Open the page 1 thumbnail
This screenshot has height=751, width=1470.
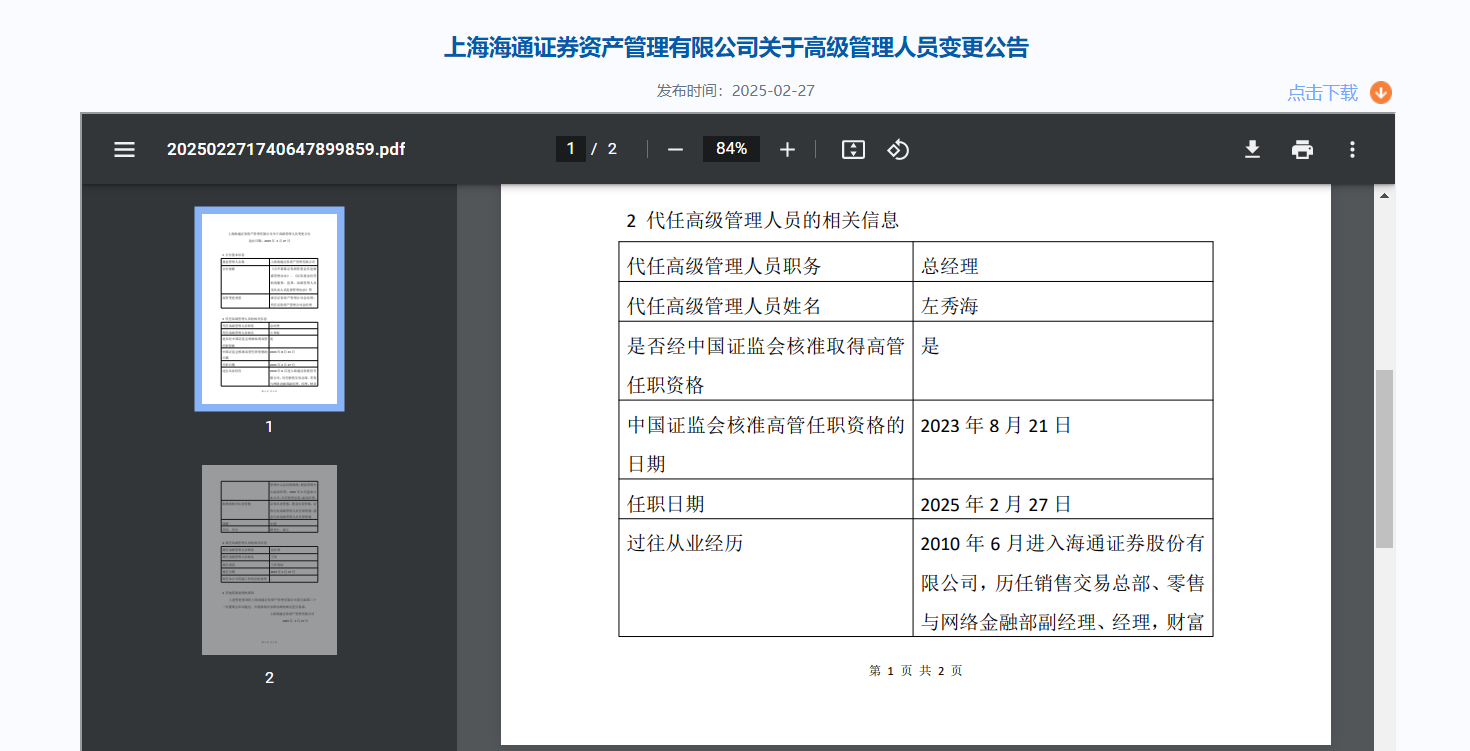click(x=269, y=309)
